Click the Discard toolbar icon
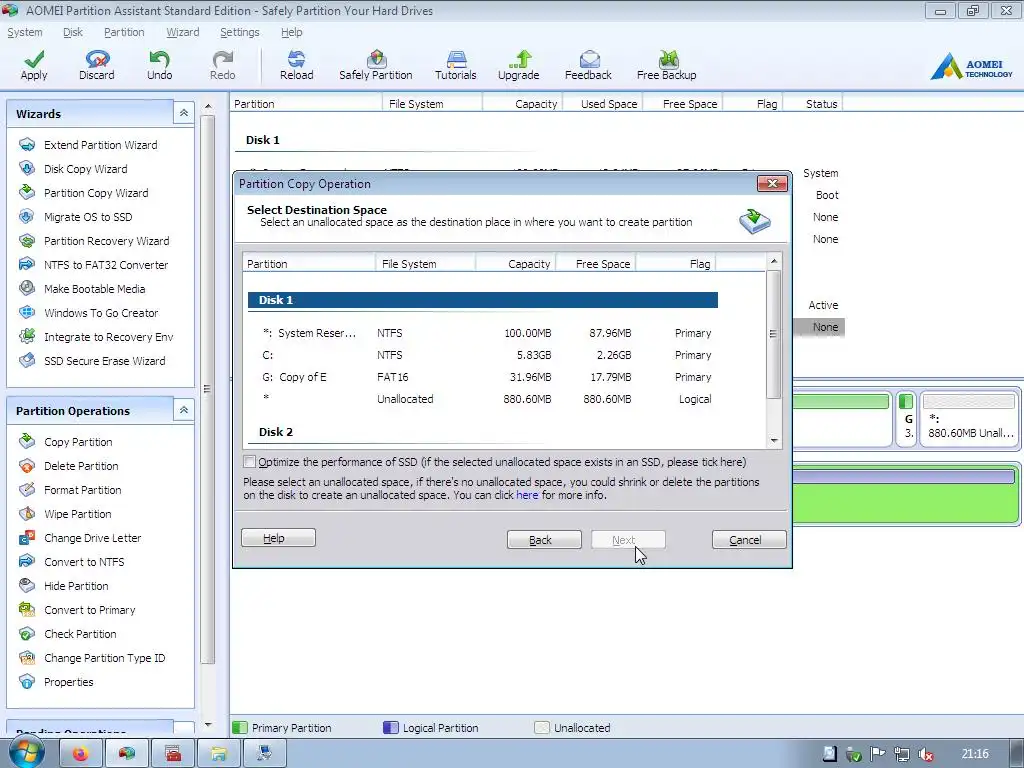 point(97,65)
